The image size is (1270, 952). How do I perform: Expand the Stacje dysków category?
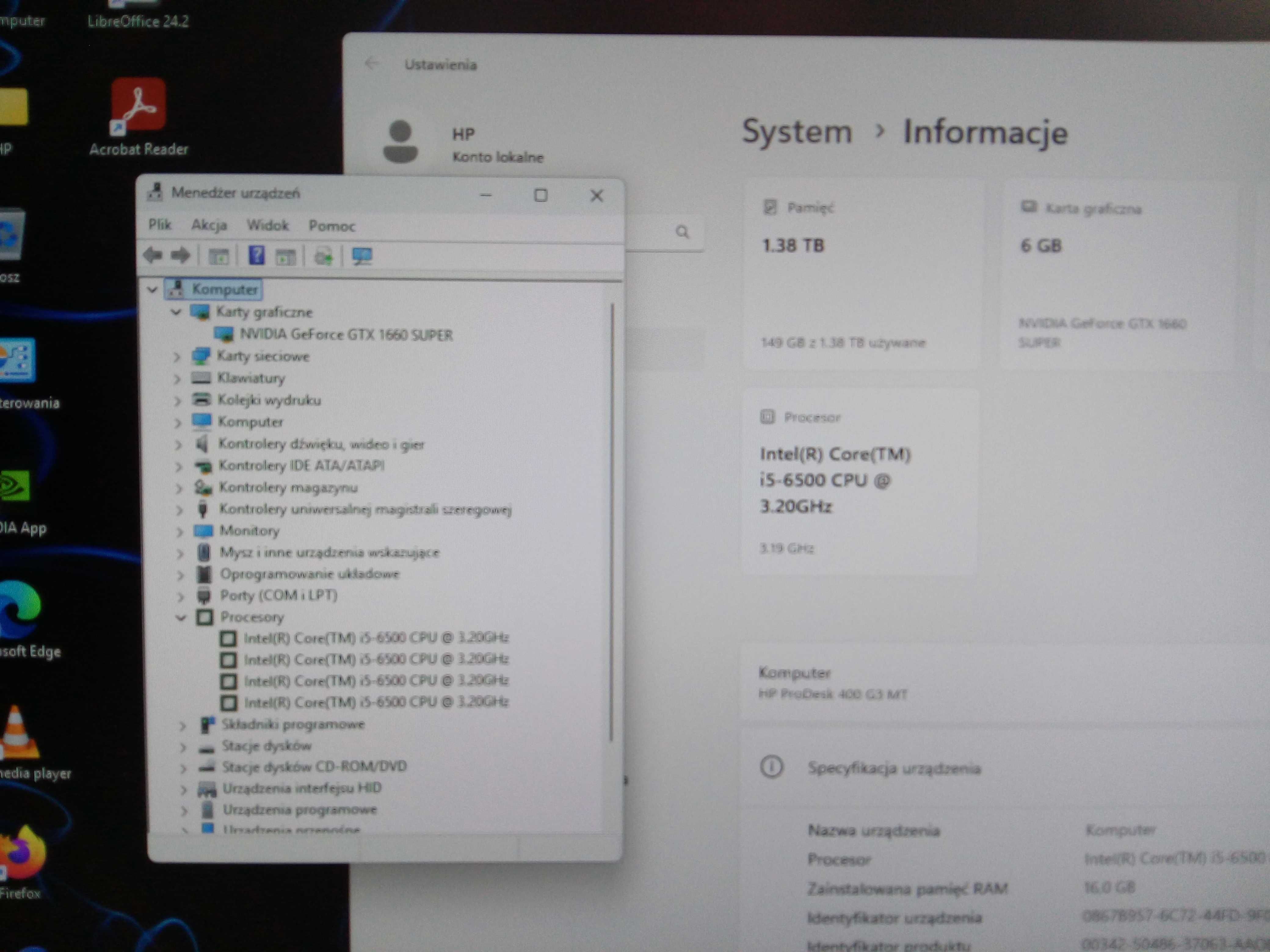183,747
